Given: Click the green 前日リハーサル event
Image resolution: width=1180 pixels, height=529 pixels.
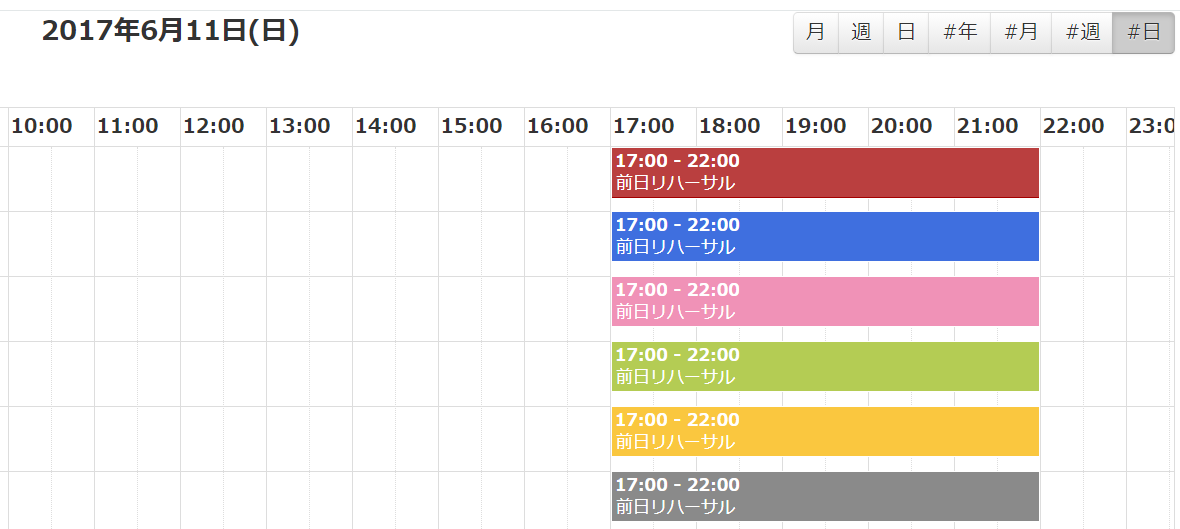Looking at the screenshot, I should click(x=825, y=366).
